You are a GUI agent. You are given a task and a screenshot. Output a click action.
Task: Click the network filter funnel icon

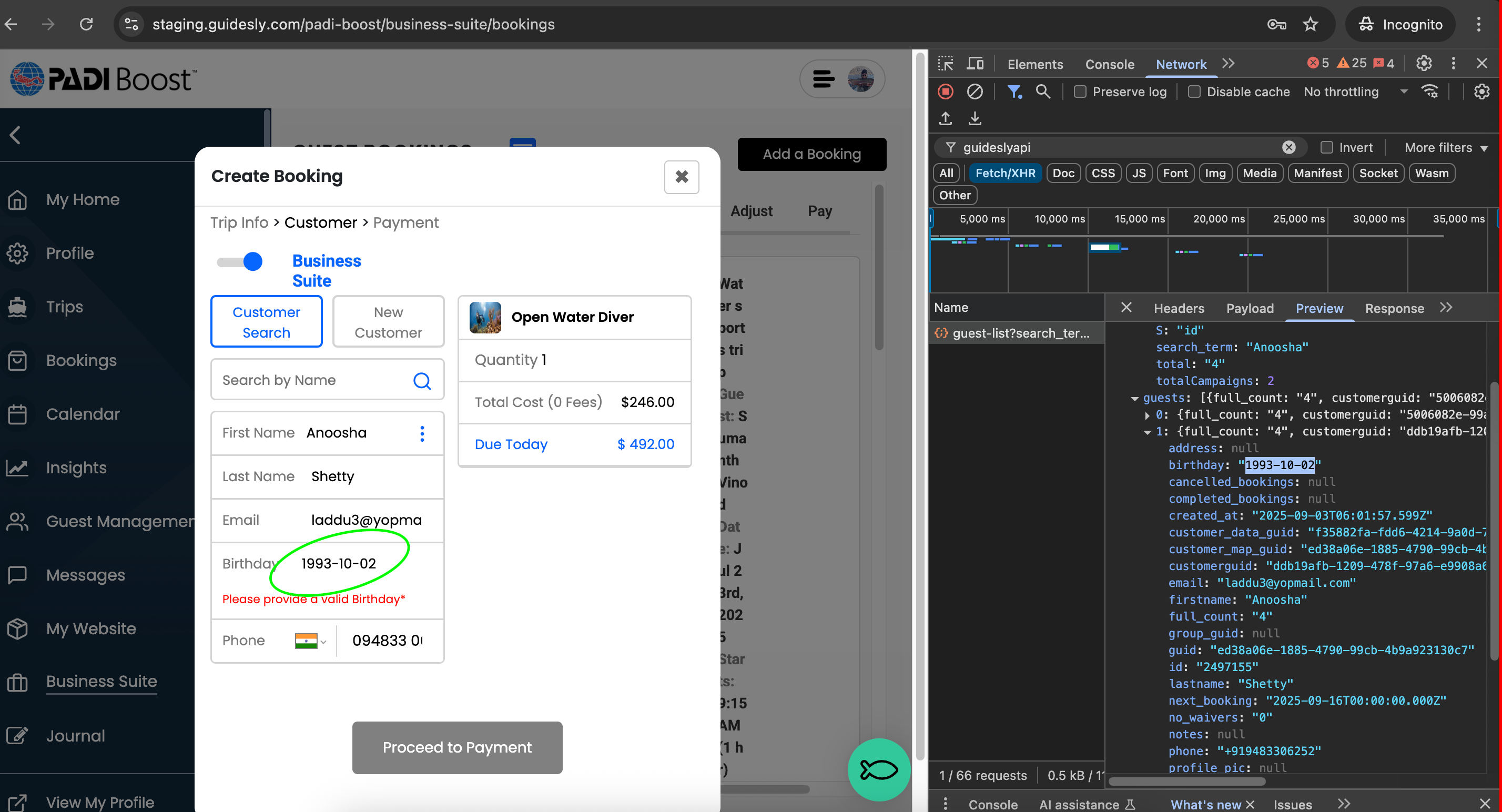(1014, 92)
